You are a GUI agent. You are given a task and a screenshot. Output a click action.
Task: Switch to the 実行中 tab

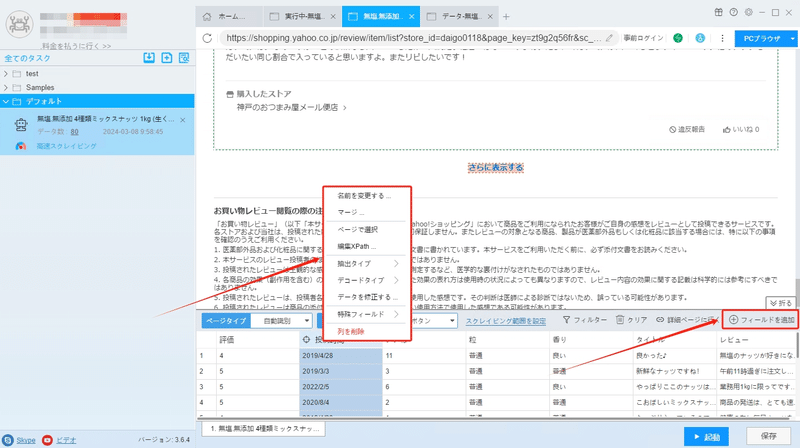pos(303,17)
